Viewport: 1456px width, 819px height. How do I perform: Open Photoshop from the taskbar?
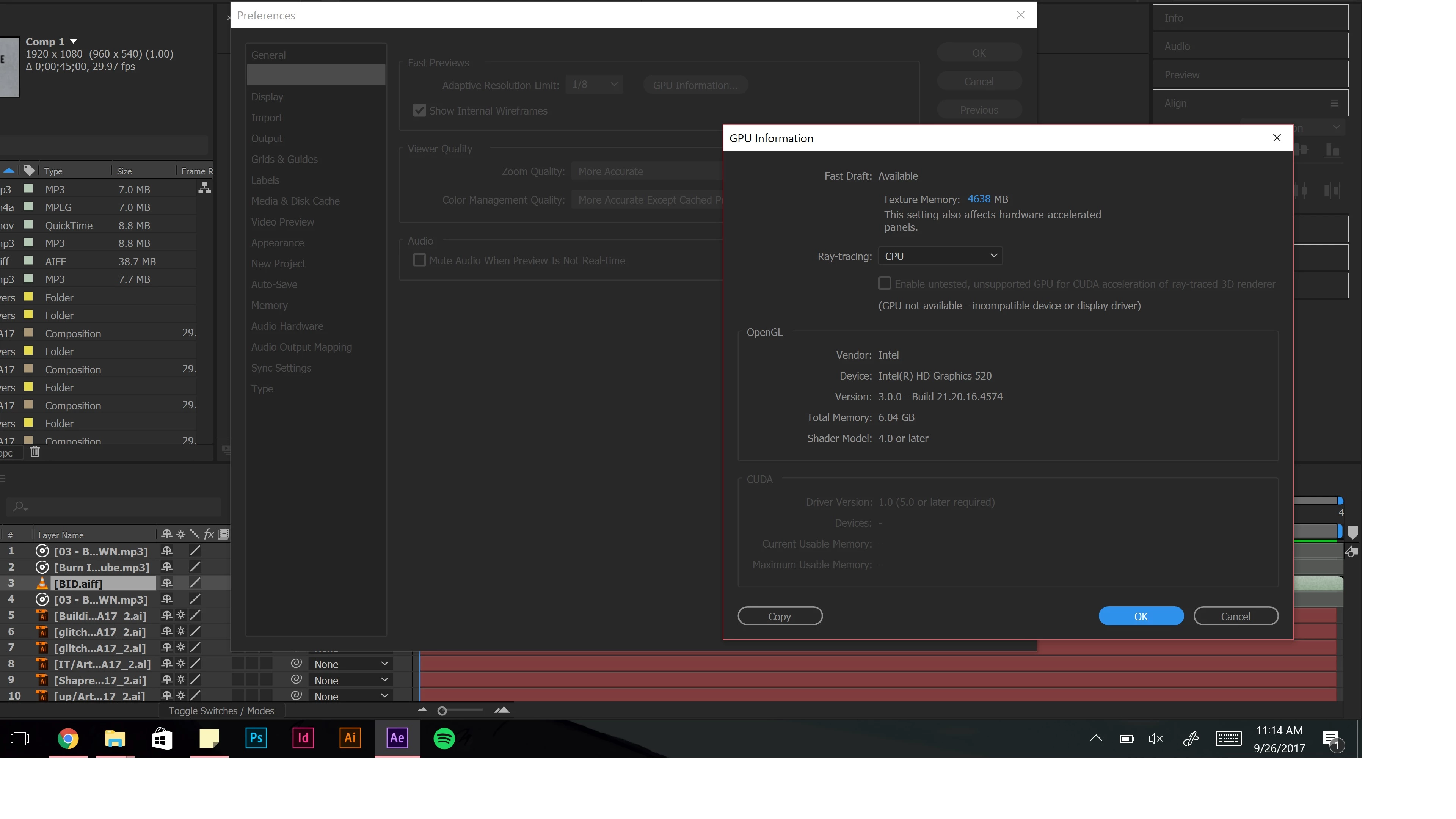tap(256, 737)
